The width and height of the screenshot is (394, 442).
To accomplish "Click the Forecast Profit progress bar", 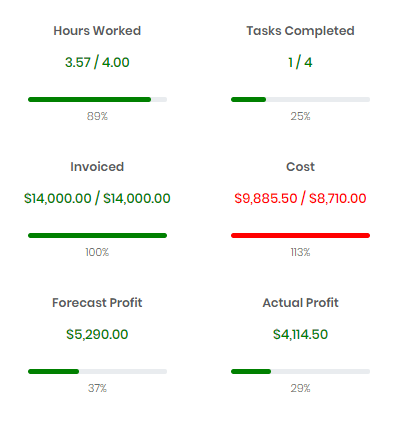I will [x=97, y=371].
